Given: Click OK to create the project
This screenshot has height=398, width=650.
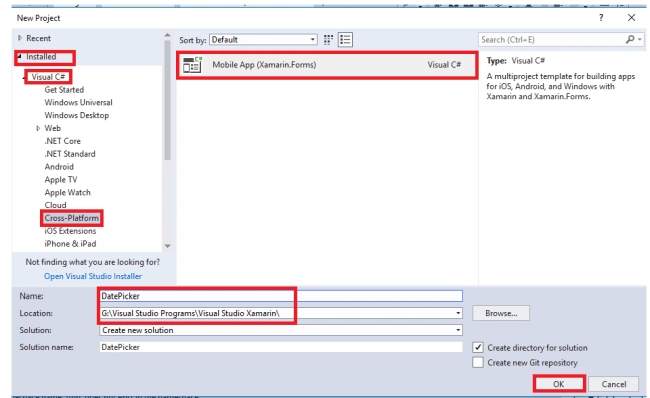Looking at the screenshot, I should pos(559,384).
